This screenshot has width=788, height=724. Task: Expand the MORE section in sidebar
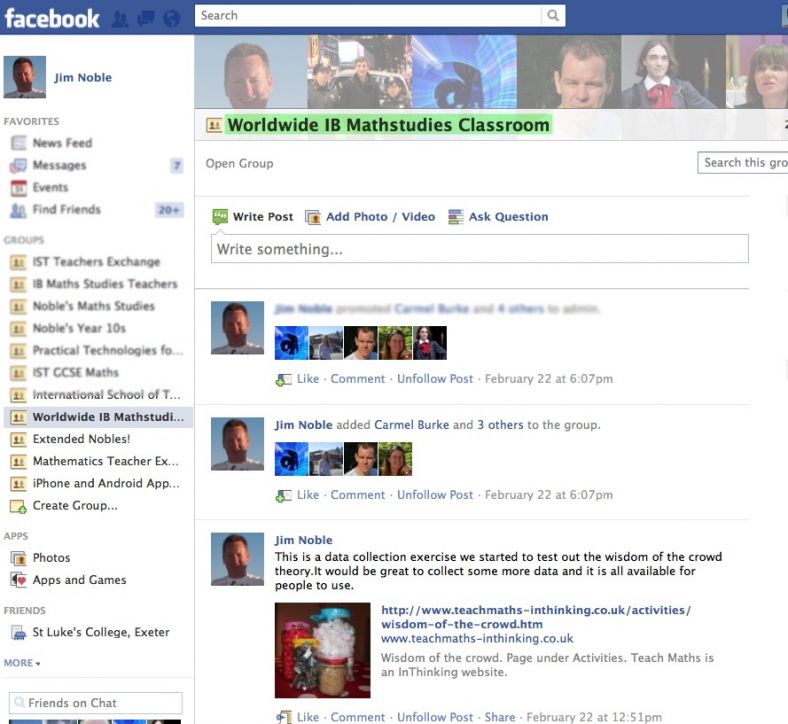(22, 663)
